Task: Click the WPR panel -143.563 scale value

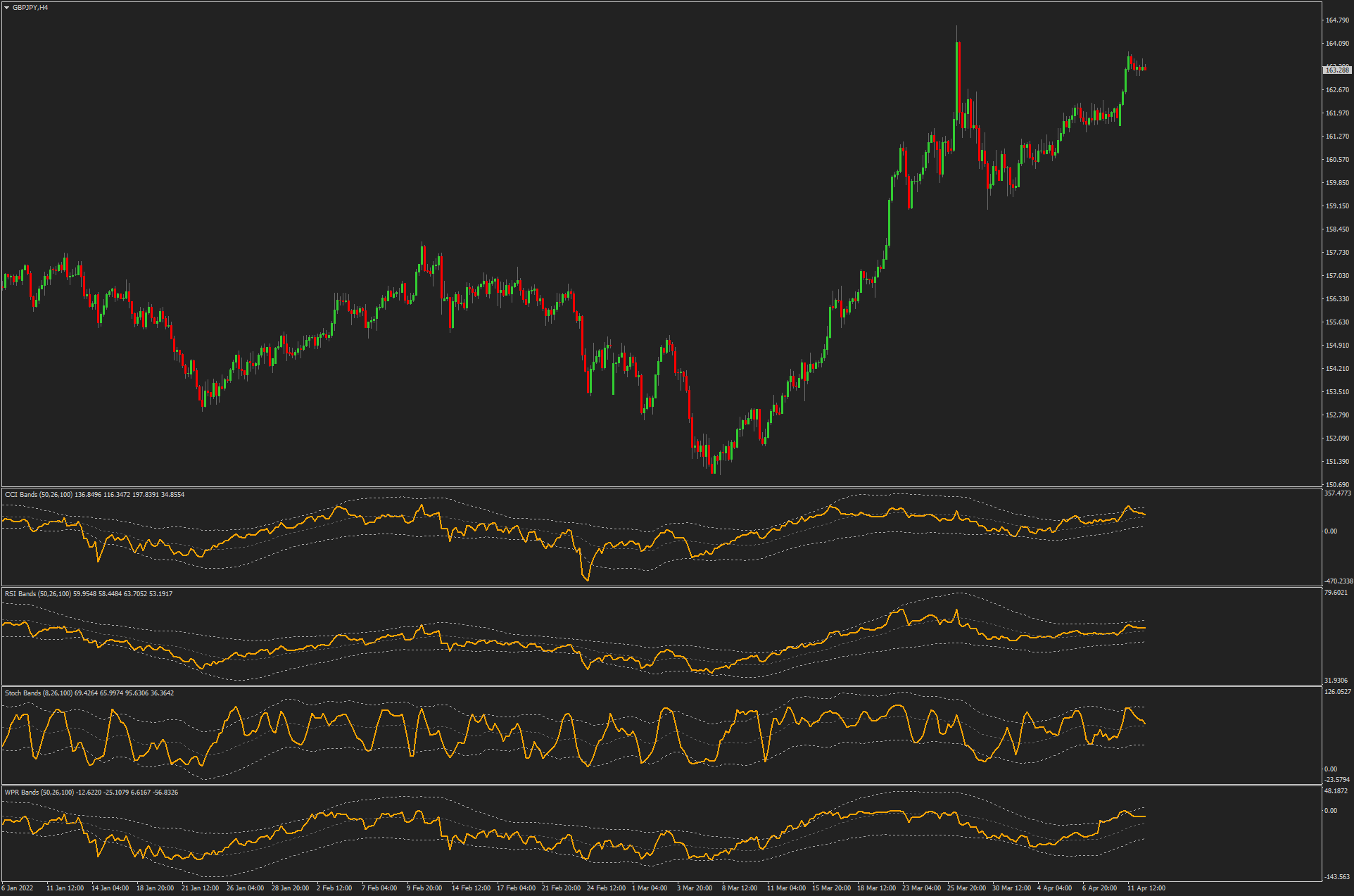Action: 1337,877
